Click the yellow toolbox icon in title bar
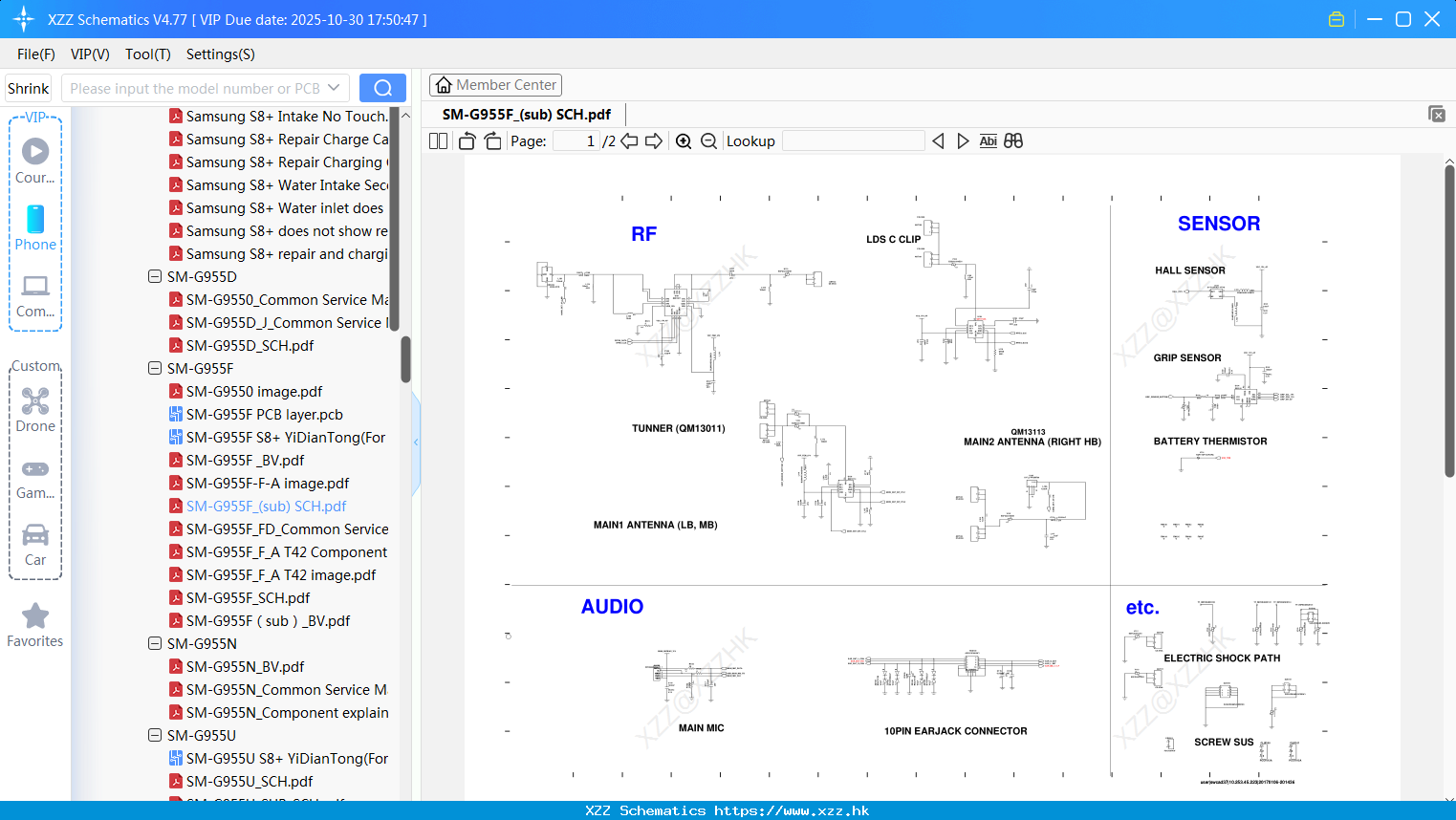 point(1336,19)
